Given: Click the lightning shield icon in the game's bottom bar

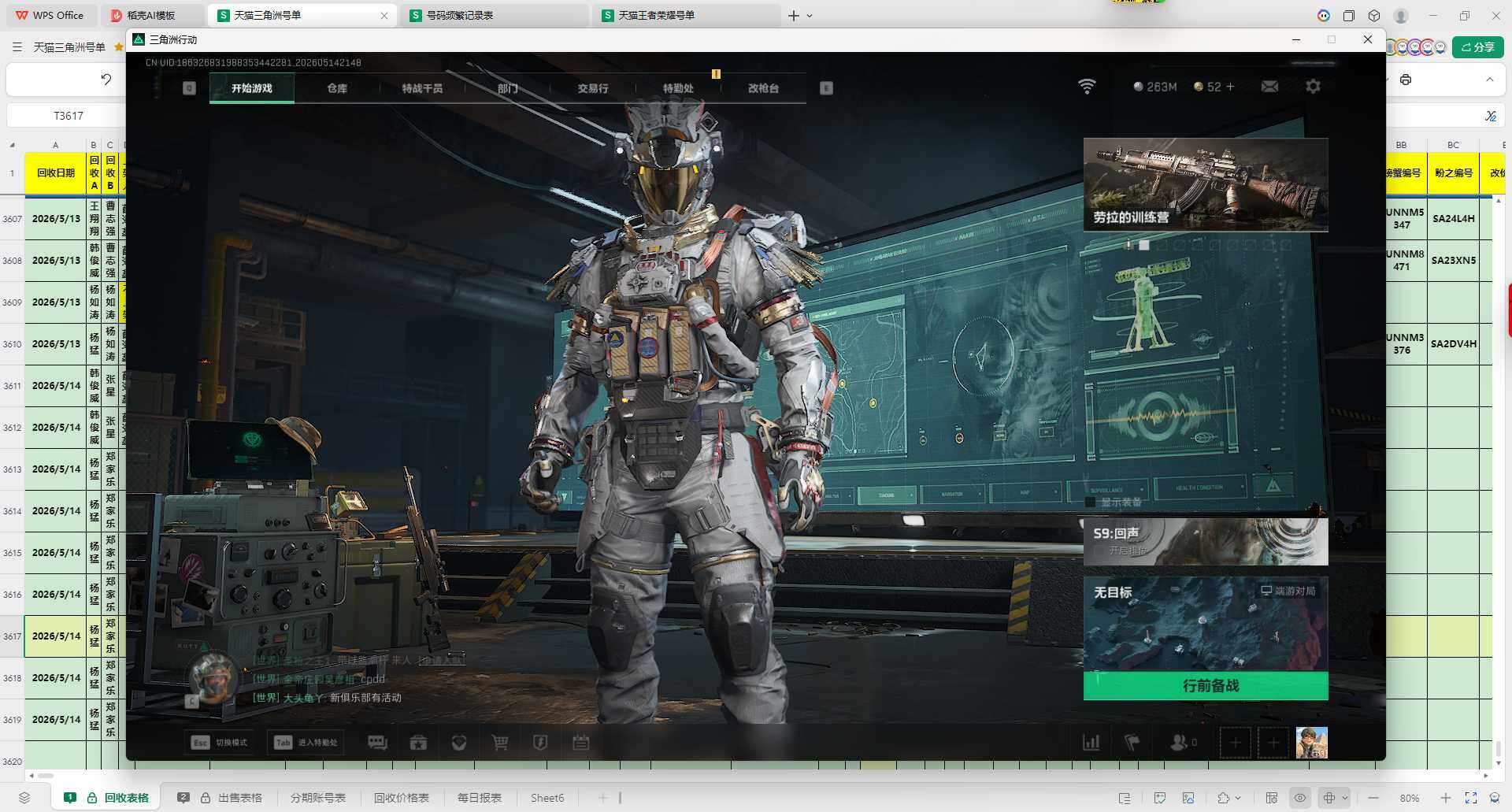Looking at the screenshot, I should [x=540, y=743].
